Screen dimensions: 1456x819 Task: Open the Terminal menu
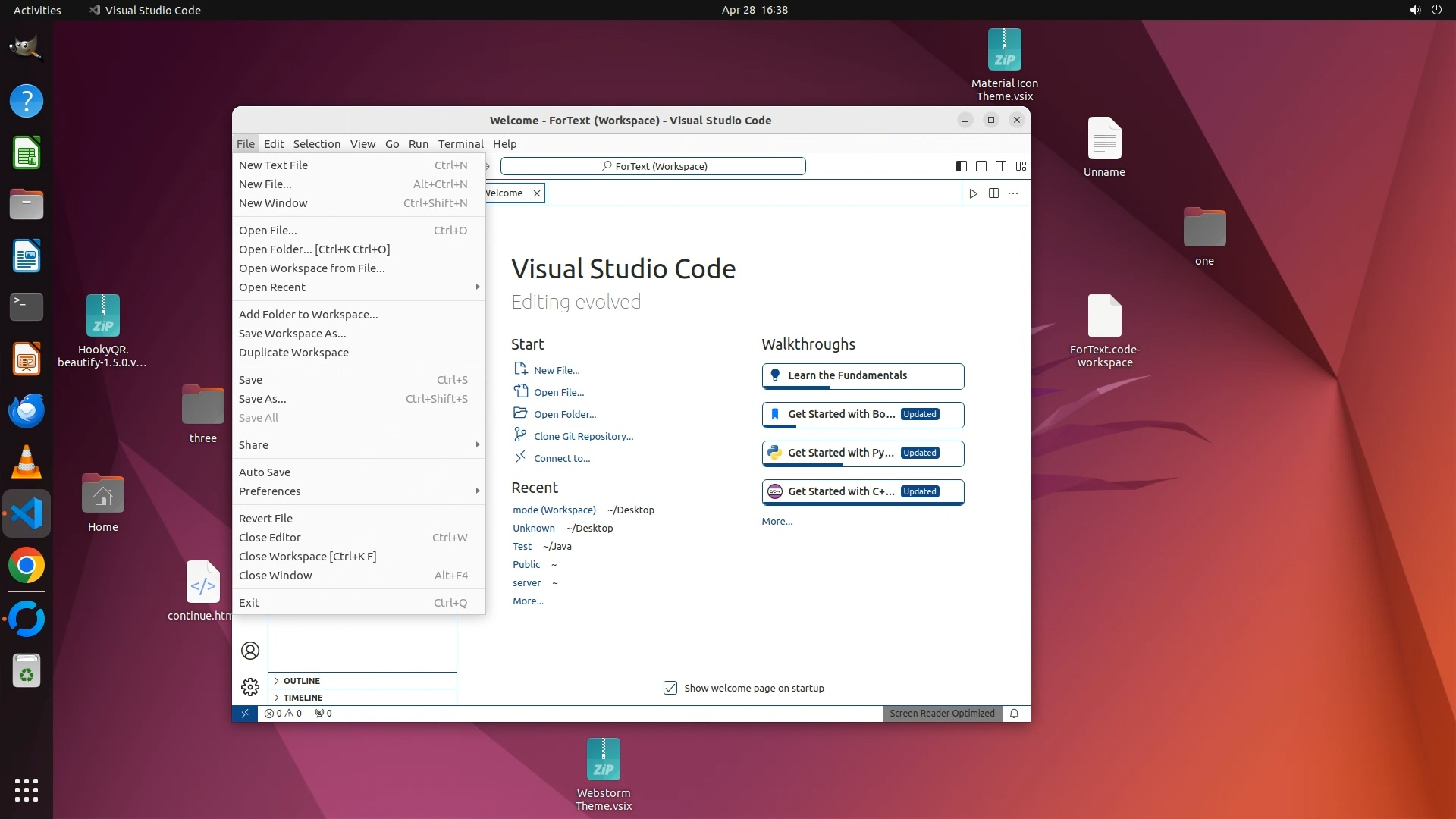[x=460, y=144]
